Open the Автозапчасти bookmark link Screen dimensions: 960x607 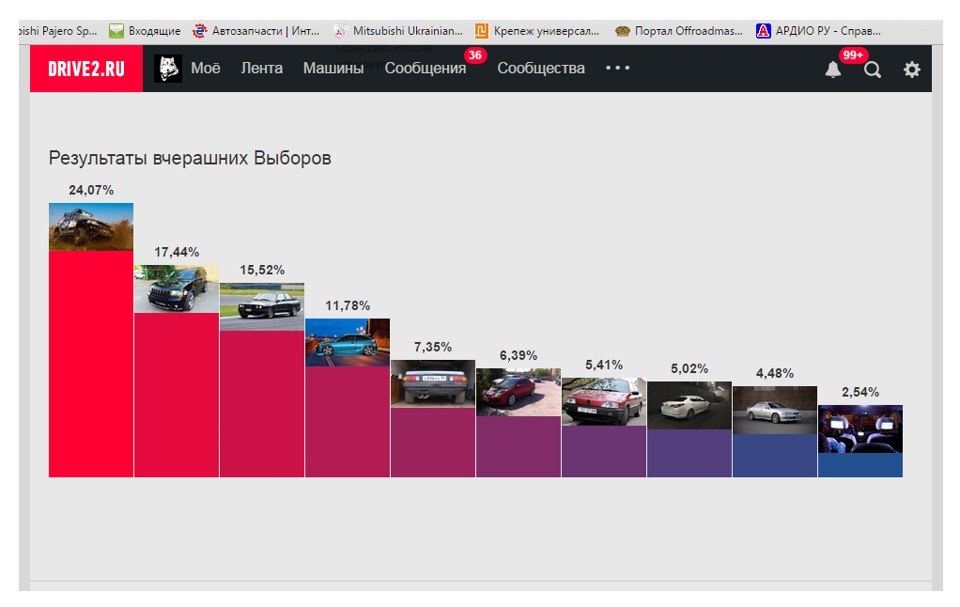click(x=266, y=31)
